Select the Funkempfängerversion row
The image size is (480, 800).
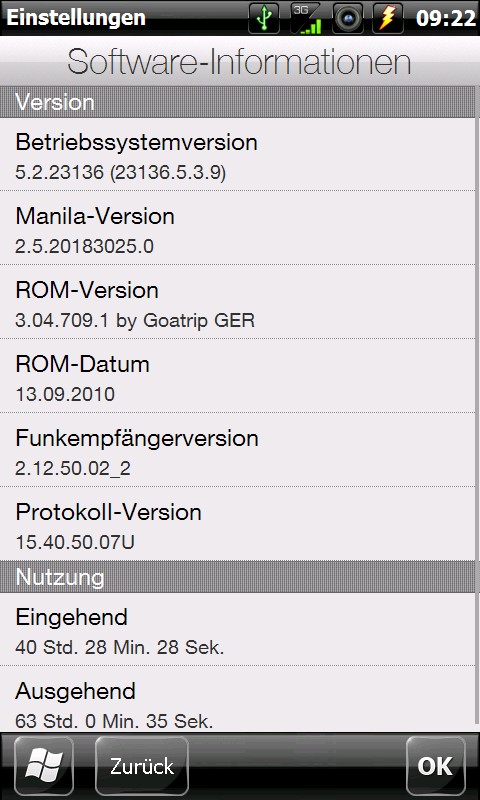pos(237,450)
